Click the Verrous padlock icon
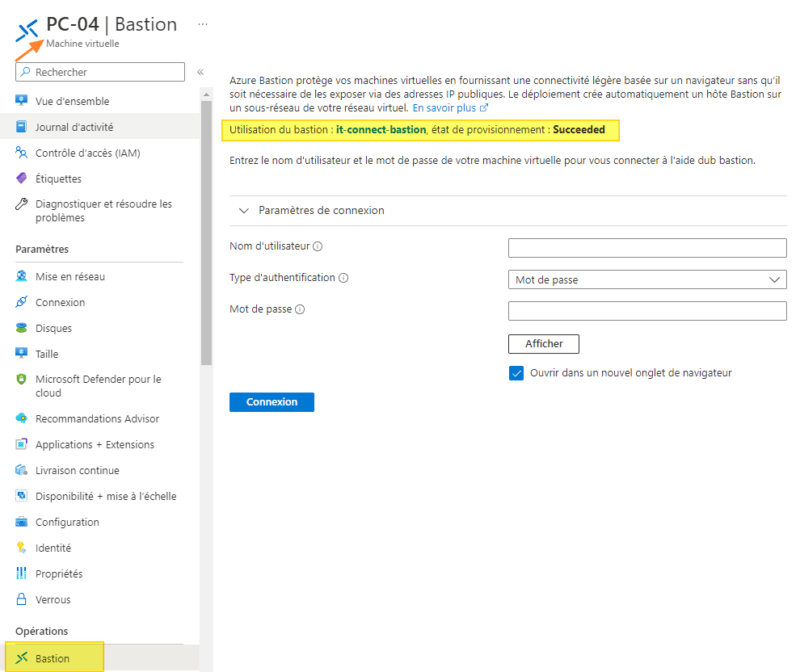This screenshot has width=800, height=672. tap(21, 600)
